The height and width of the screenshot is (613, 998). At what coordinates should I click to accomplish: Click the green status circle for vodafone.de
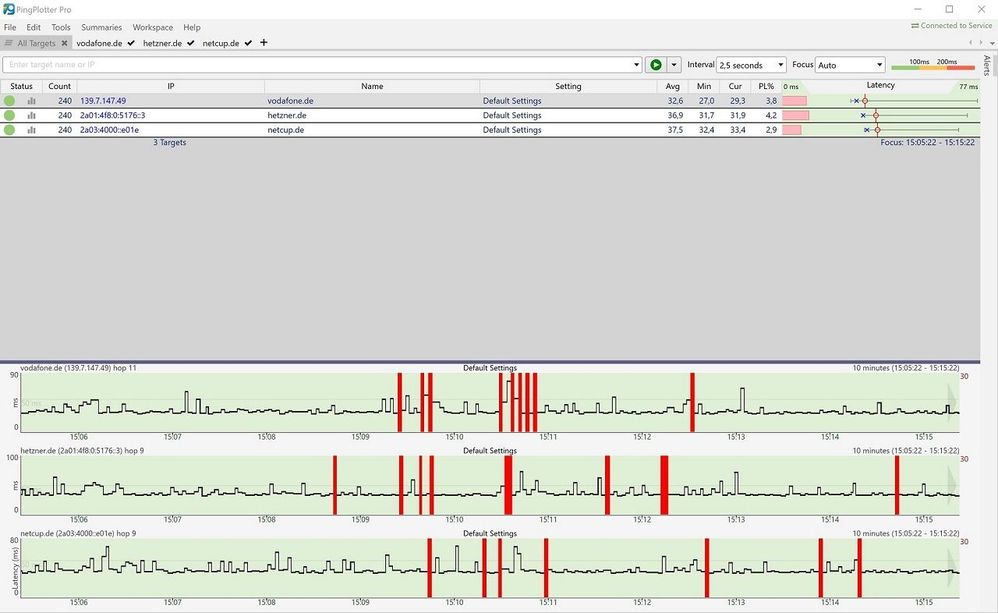pyautogui.click(x=10, y=101)
